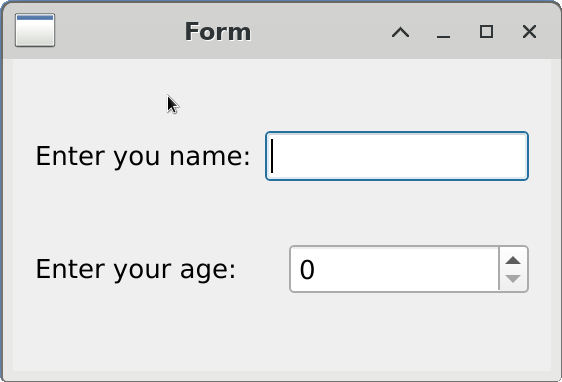Decrease age with the down arrow
This screenshot has height=382, width=562.
(513, 279)
